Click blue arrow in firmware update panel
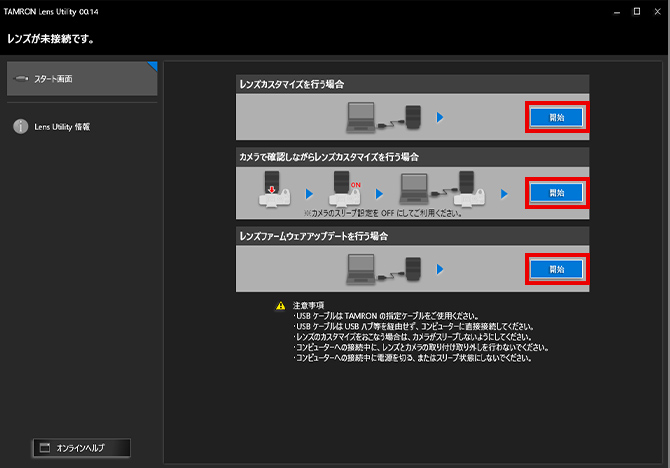Viewport: 670px width, 468px height. [440, 269]
